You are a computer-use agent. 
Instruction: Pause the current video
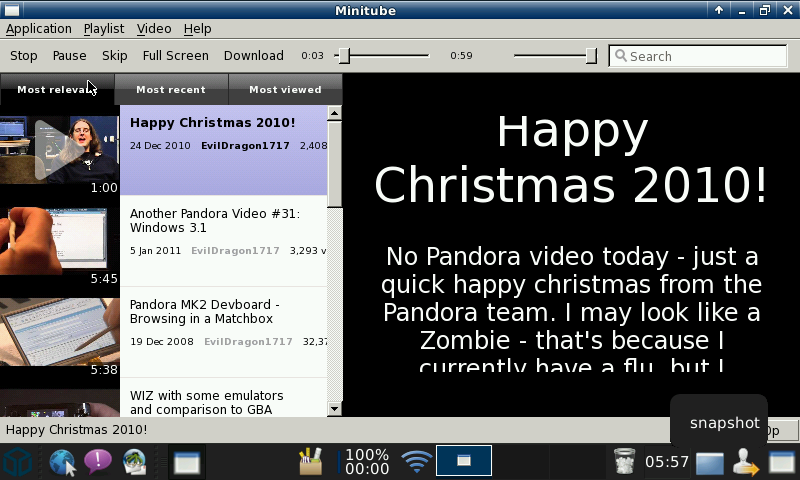[x=69, y=56]
